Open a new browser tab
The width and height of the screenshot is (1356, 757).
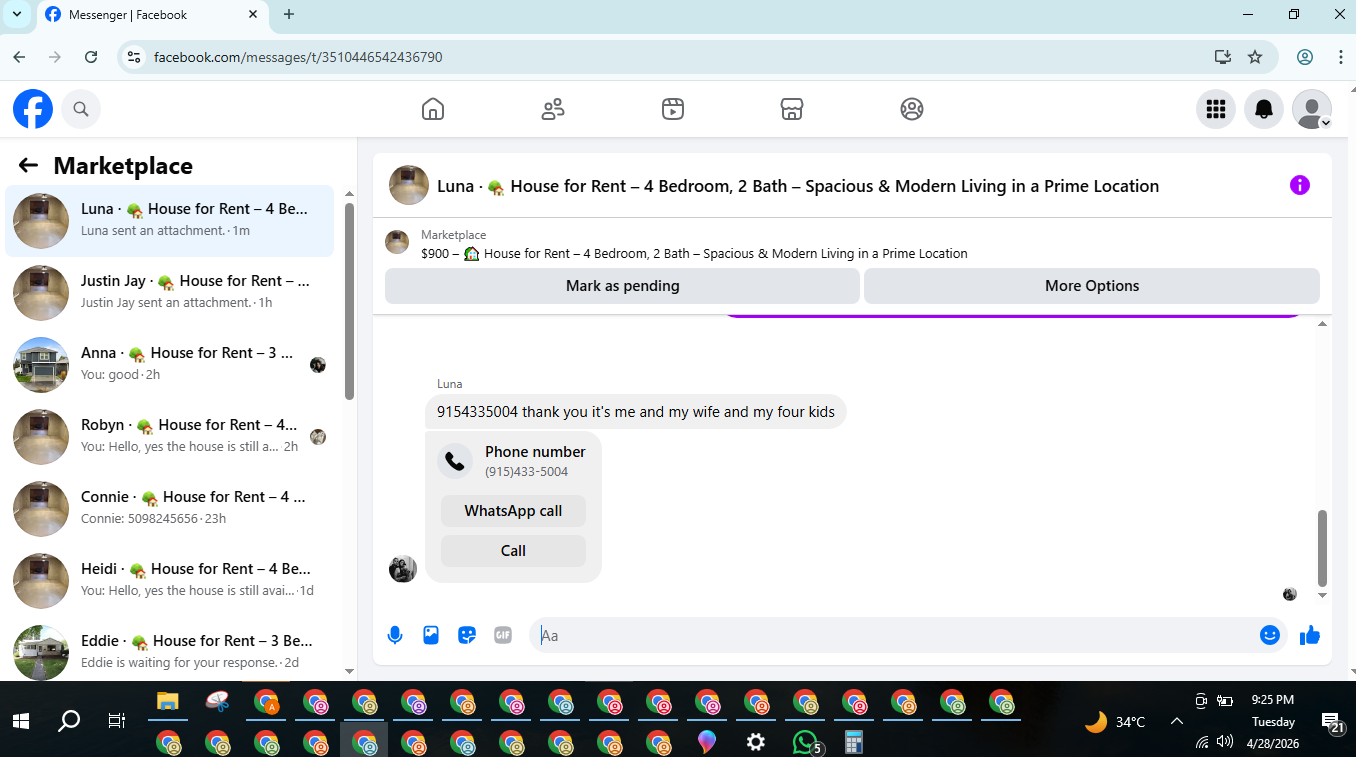[x=289, y=14]
